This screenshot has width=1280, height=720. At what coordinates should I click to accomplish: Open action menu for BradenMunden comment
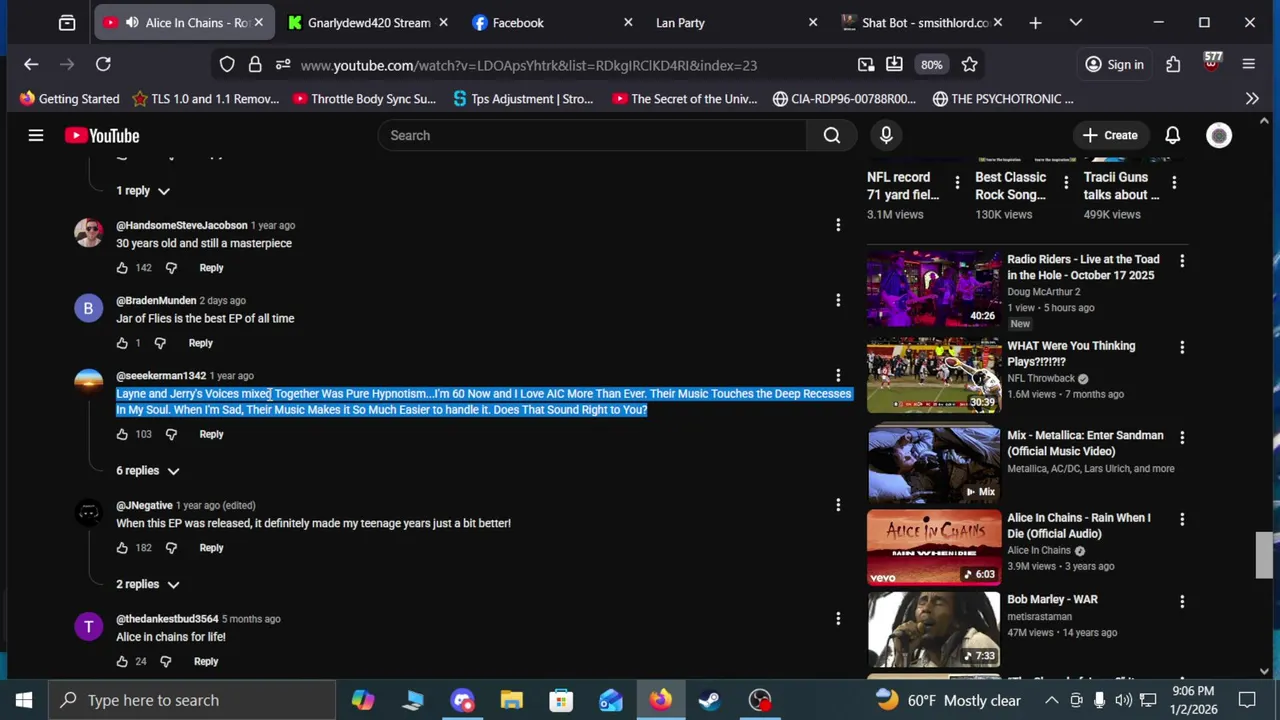838,300
